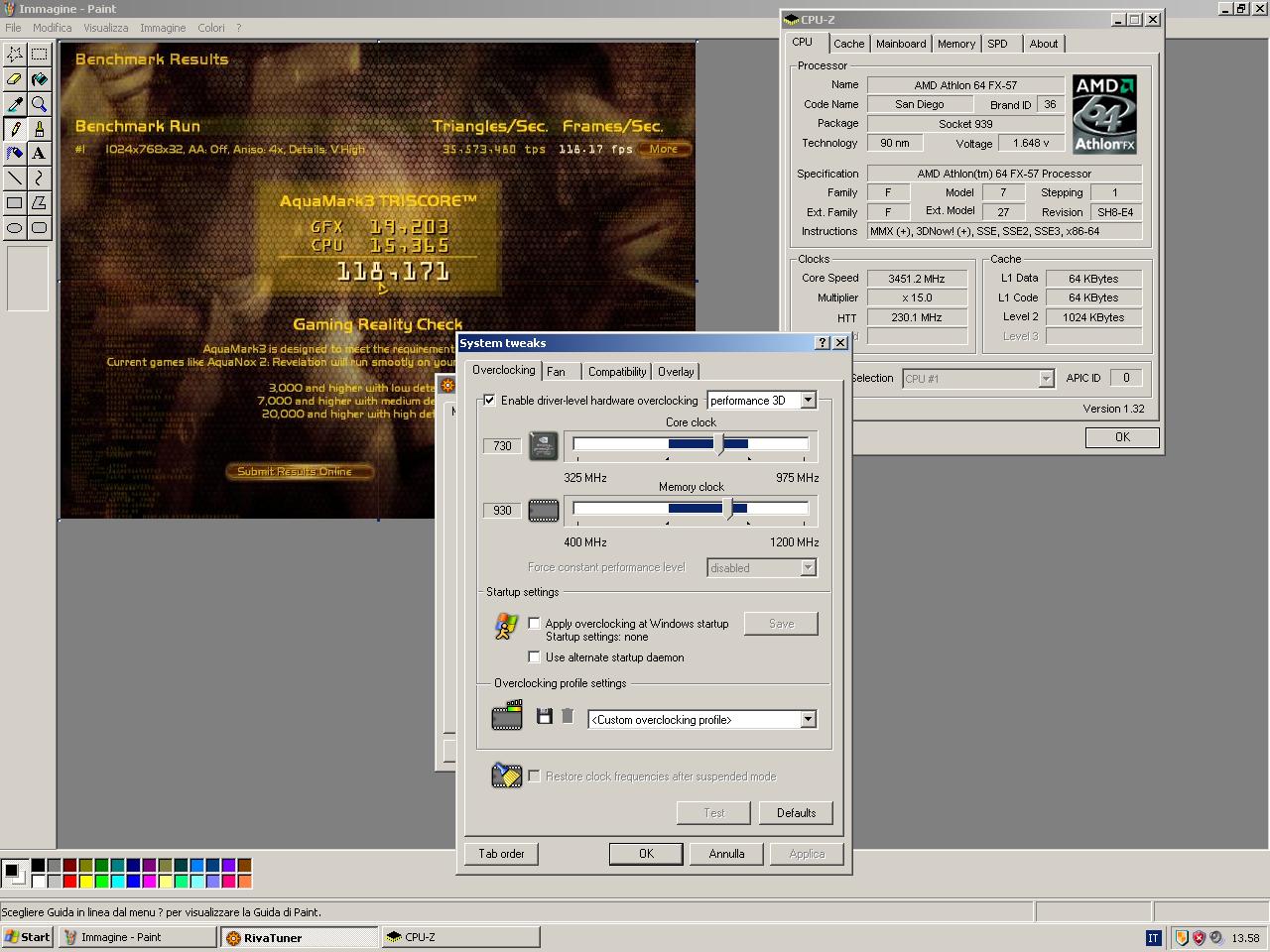Click the core clock value field showing 730
Viewport: 1270px width, 952px height.
pyautogui.click(x=502, y=446)
